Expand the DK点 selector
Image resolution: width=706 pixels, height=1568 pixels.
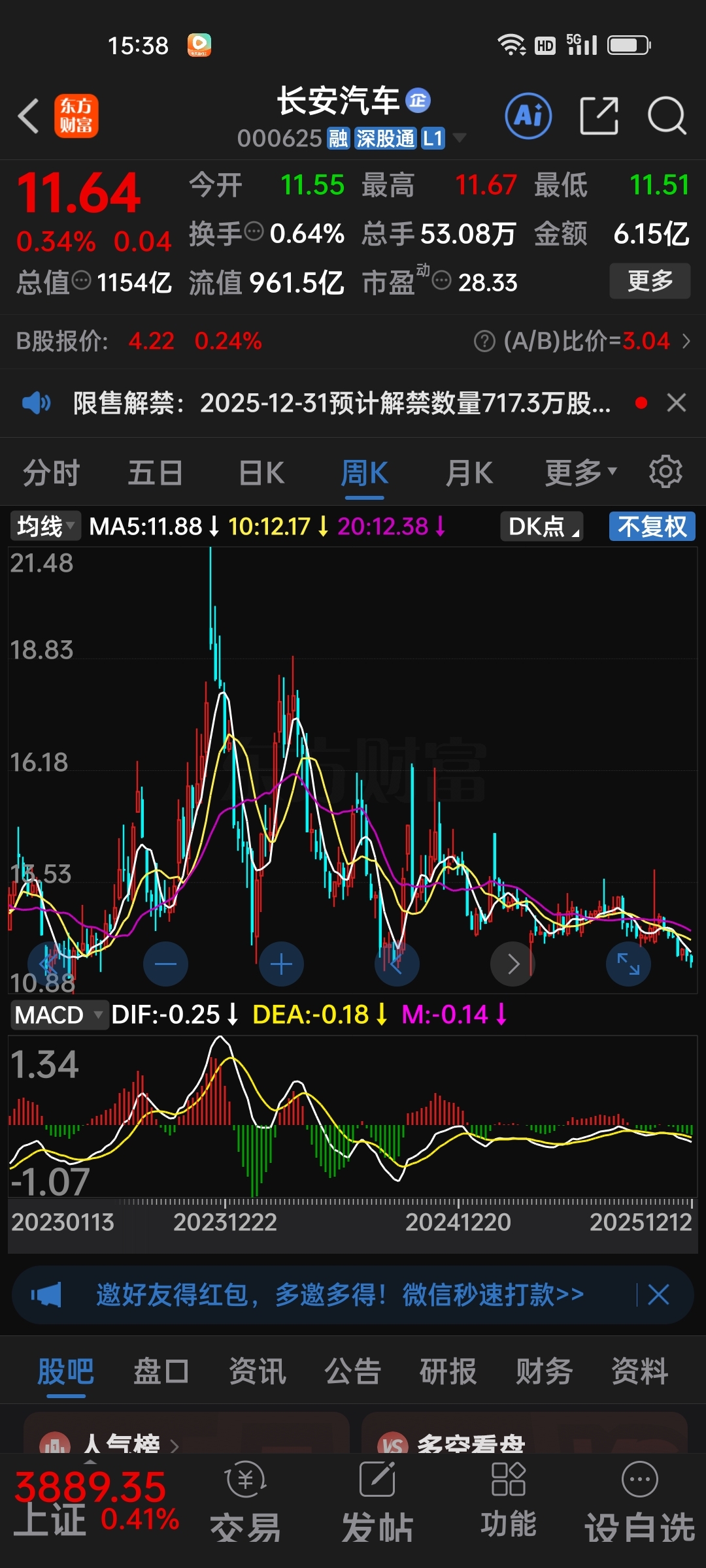tap(542, 526)
